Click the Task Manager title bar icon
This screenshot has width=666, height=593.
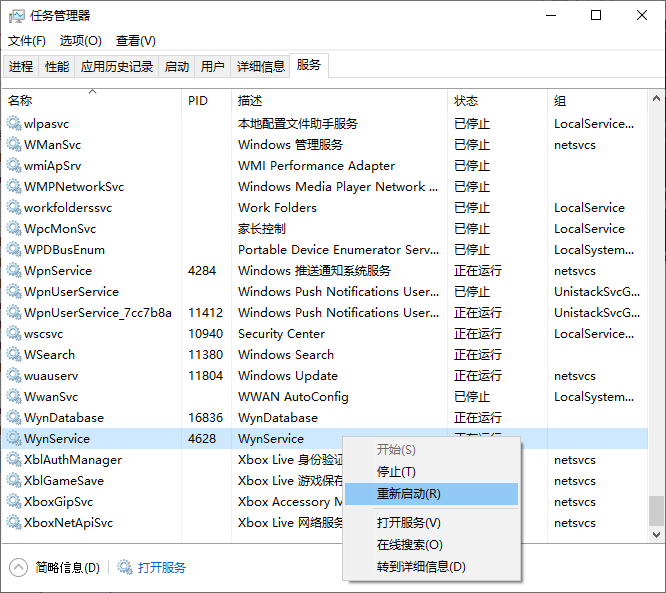click(15, 15)
